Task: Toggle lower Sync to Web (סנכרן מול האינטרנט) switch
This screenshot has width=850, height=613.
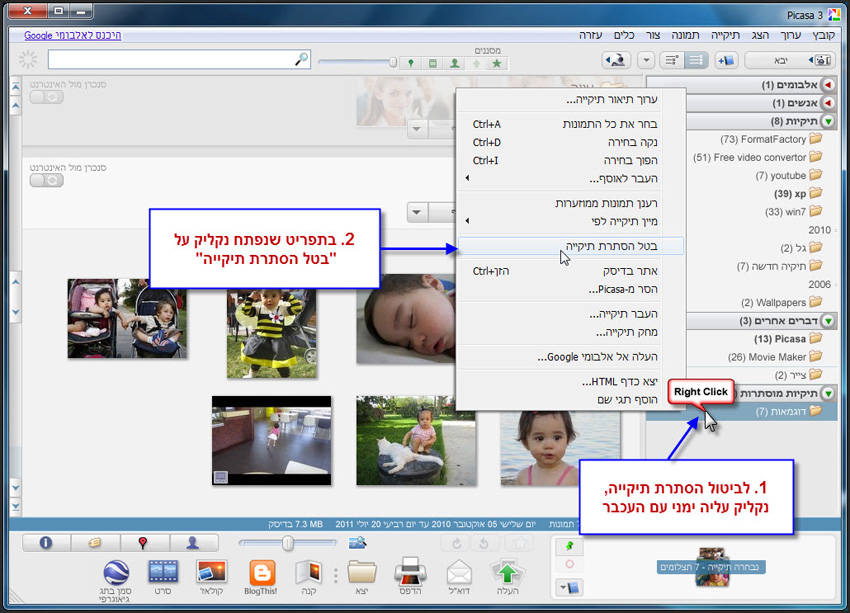Action: point(47,180)
